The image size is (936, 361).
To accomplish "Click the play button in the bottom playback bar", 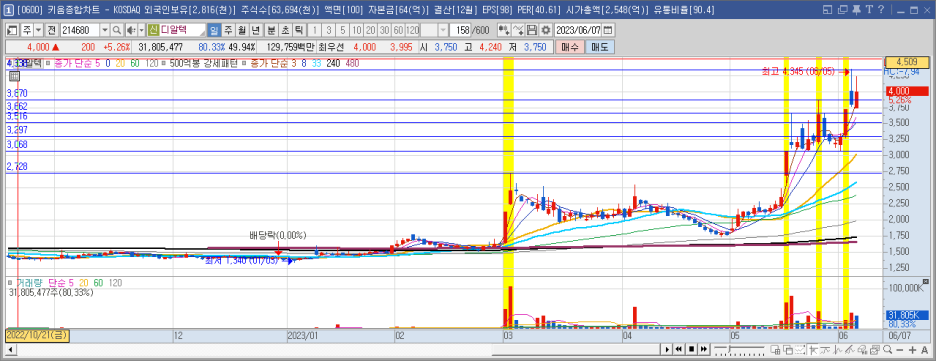I will coord(667,349).
